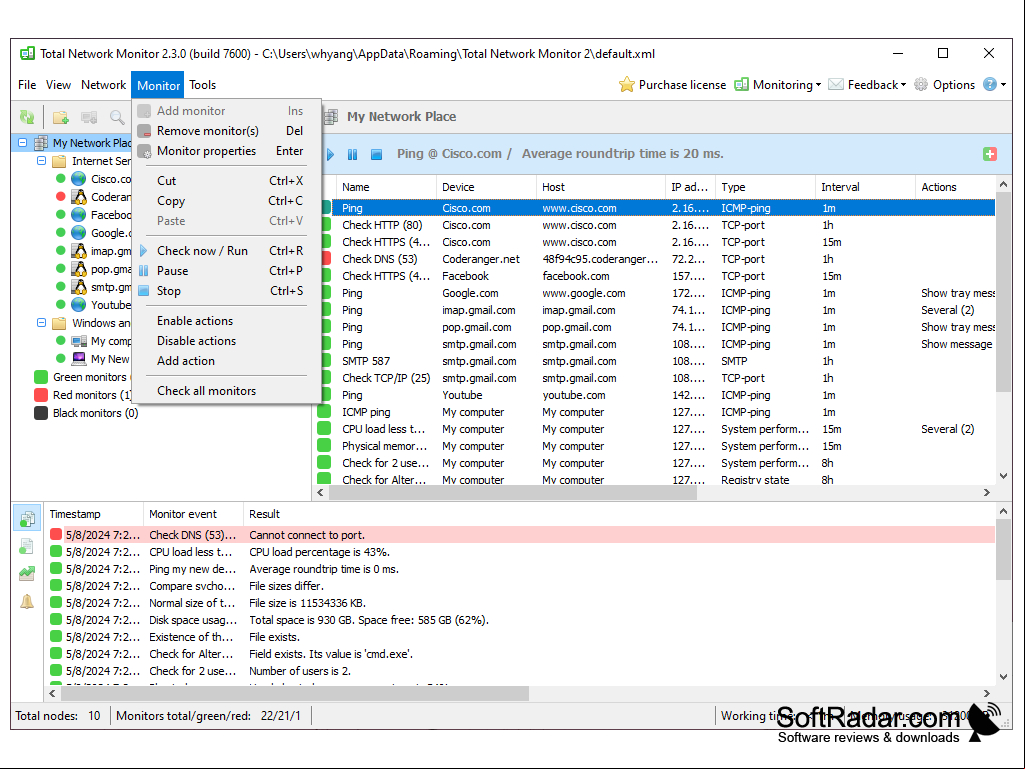
Task: Click the refresh icon in the toolbar
Action: (27, 117)
